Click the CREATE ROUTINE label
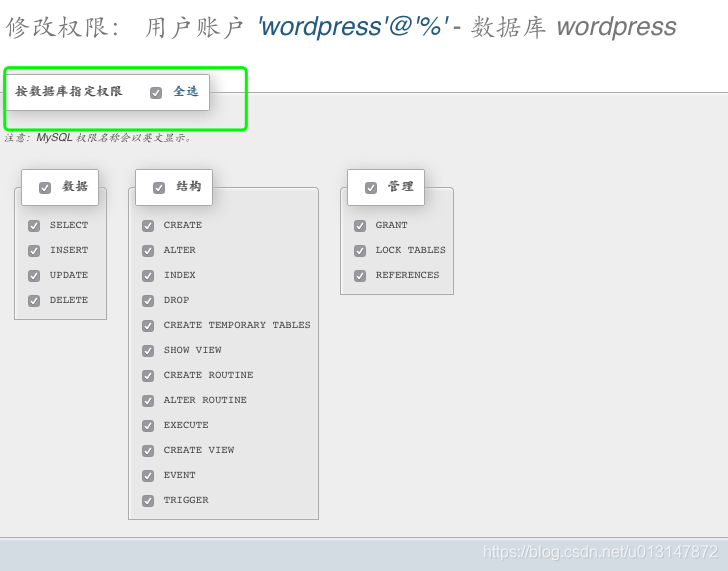Viewport: 728px width, 571px height. tap(208, 375)
